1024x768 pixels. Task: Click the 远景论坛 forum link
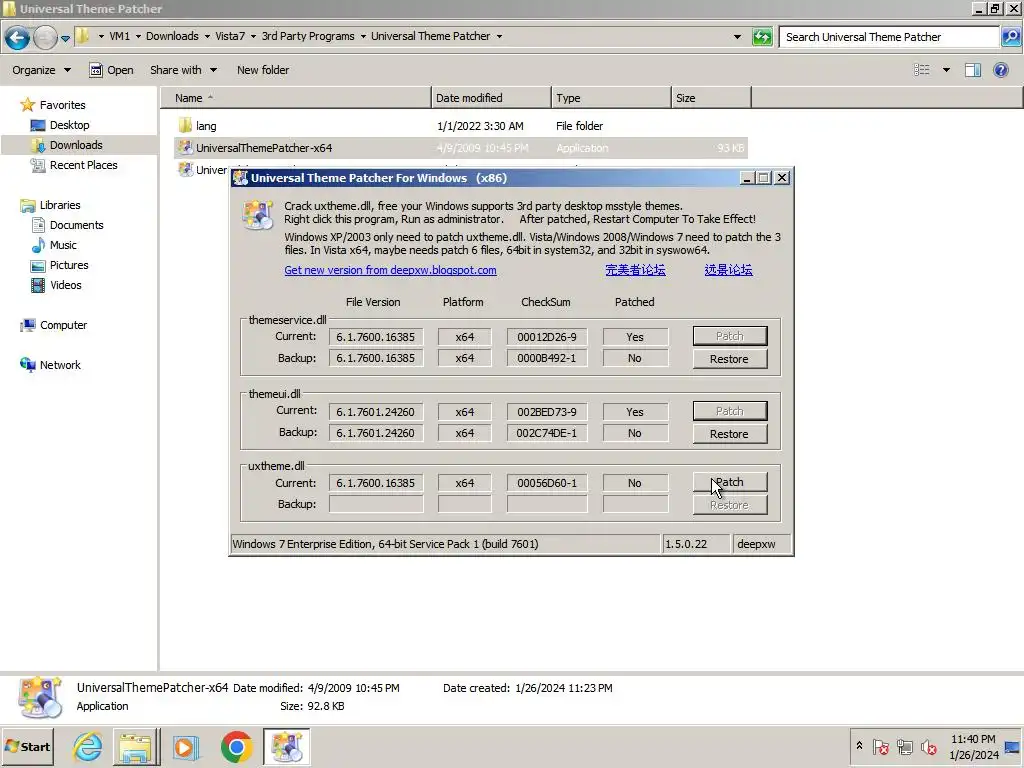(x=728, y=270)
